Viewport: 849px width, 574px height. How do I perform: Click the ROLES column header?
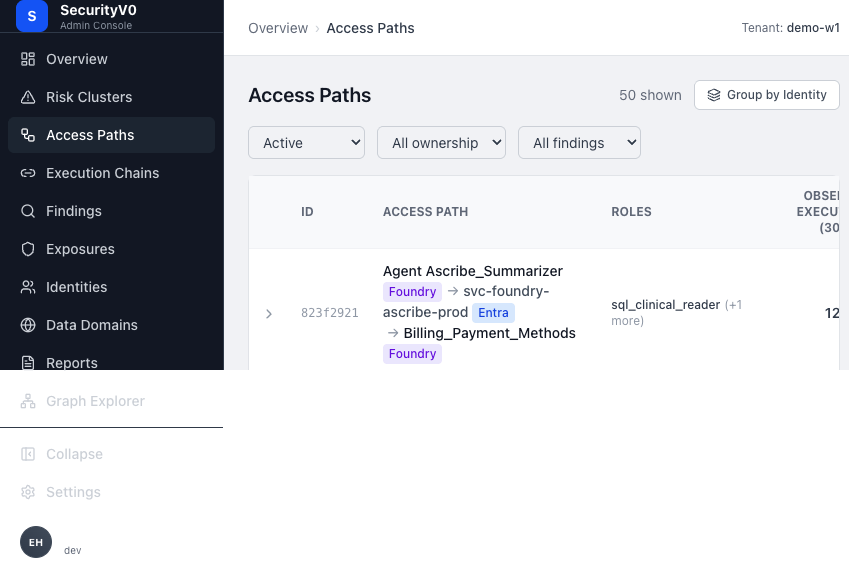pos(631,212)
